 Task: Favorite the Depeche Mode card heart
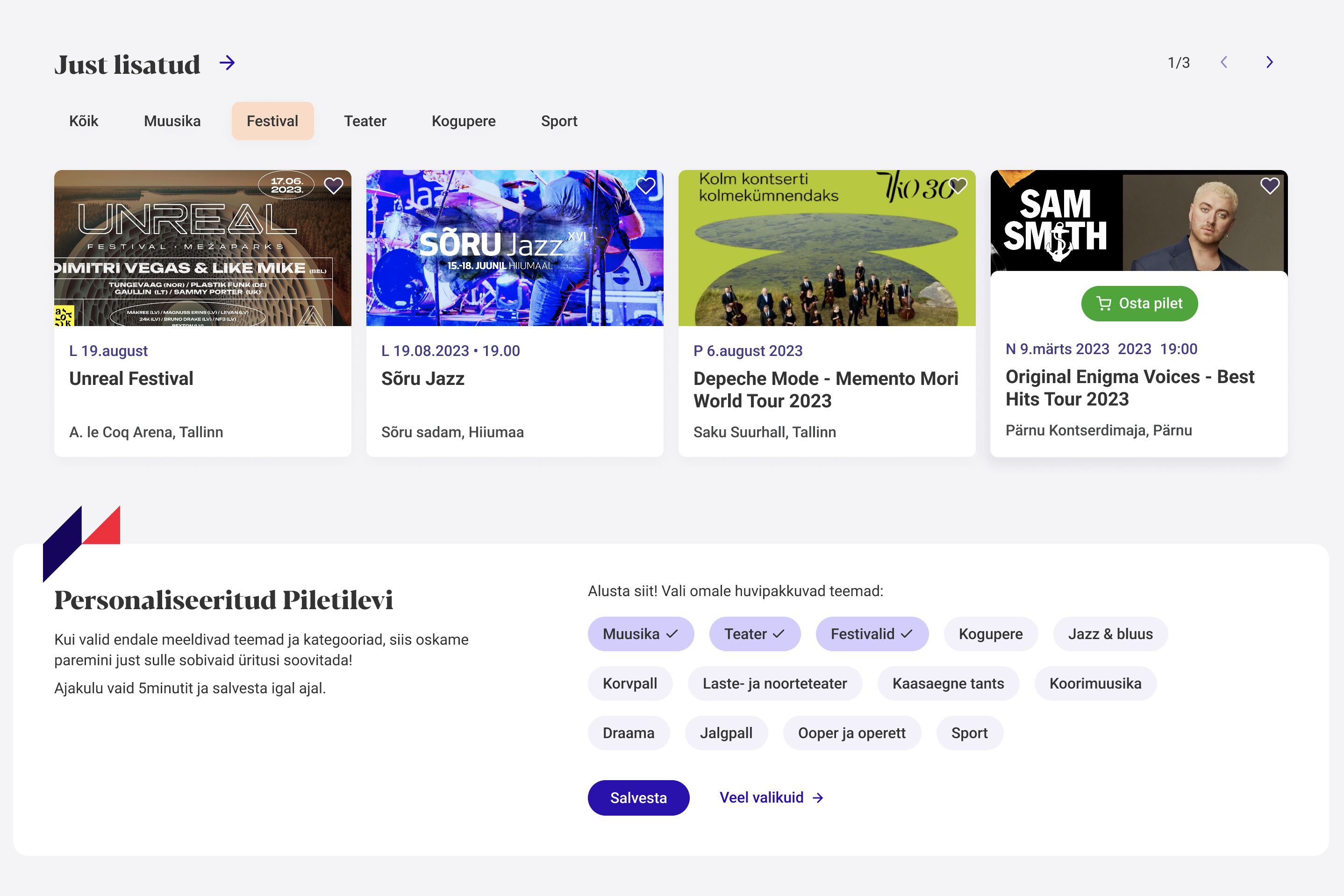pyautogui.click(x=958, y=186)
